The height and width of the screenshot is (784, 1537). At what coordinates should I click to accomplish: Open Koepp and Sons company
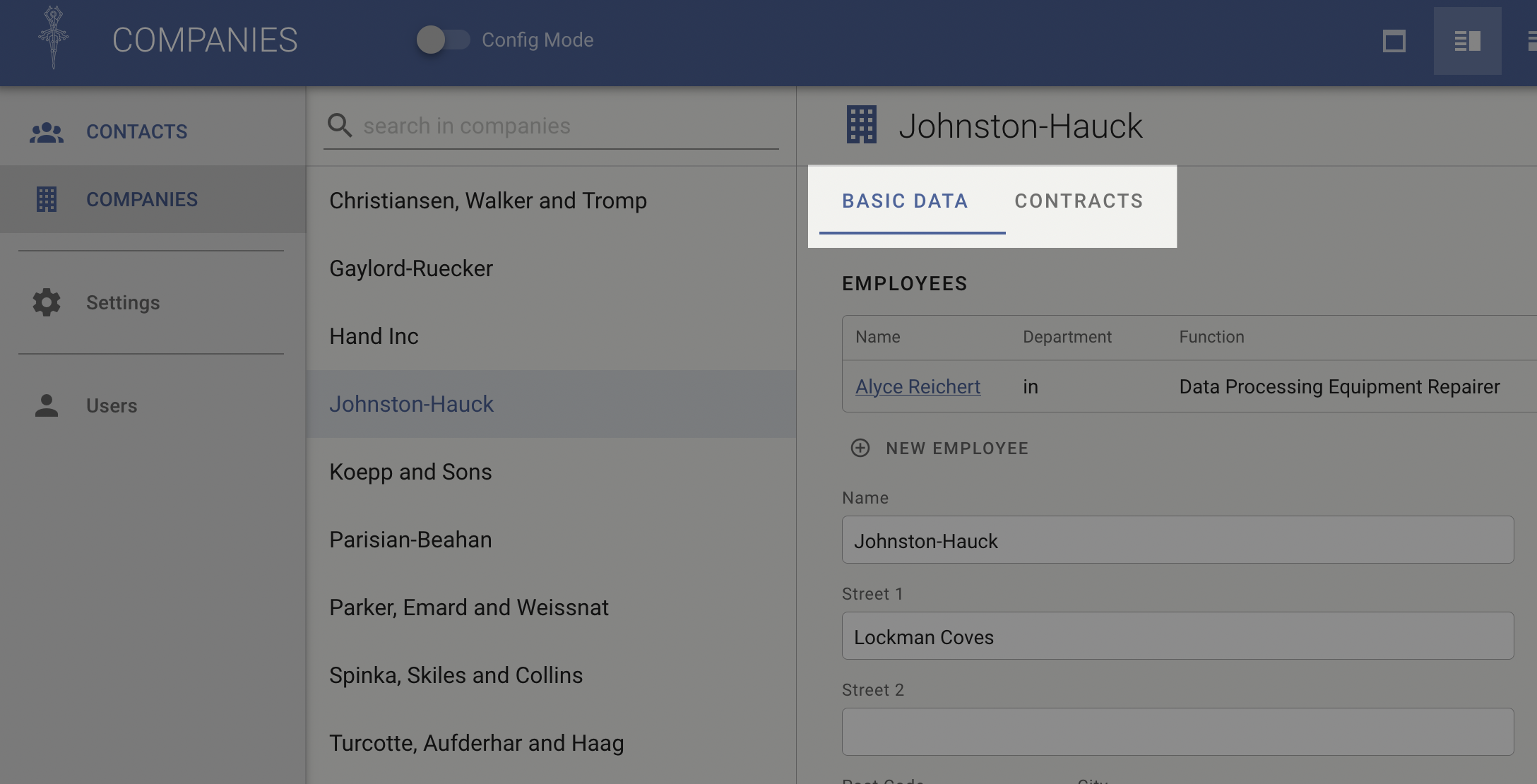point(410,472)
